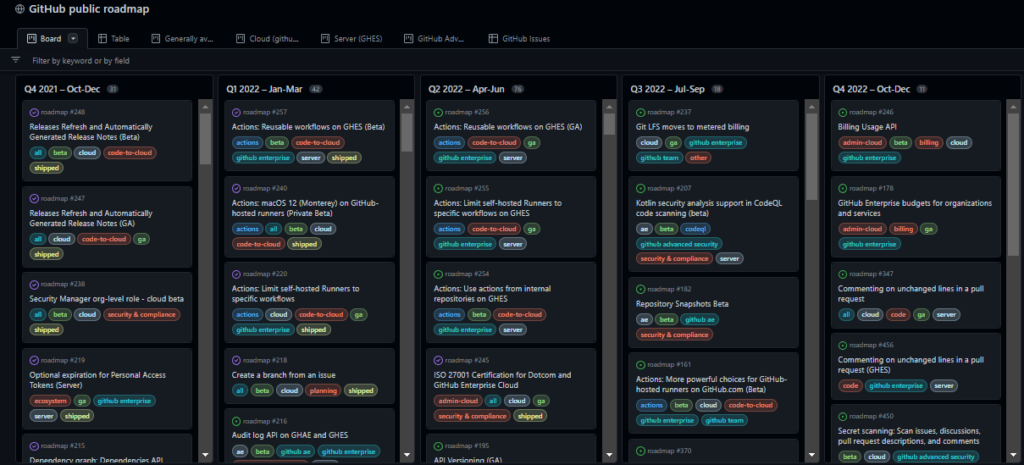Click the closed status icon on roadmap #238

tap(34, 285)
